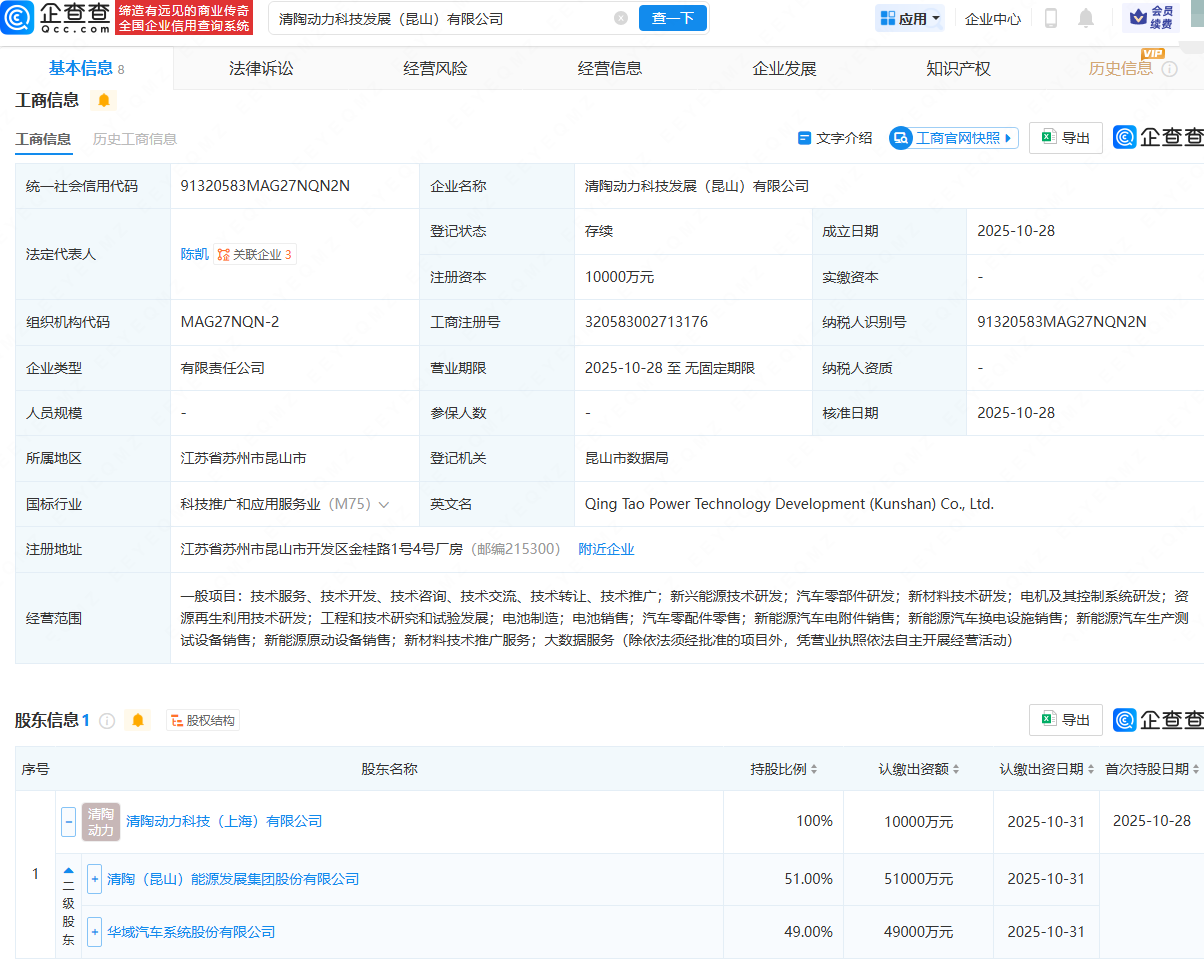Image resolution: width=1204 pixels, height=960 pixels.
Task: Collapse 清陶动力科技（上海）shareholder row
Action: tap(68, 822)
